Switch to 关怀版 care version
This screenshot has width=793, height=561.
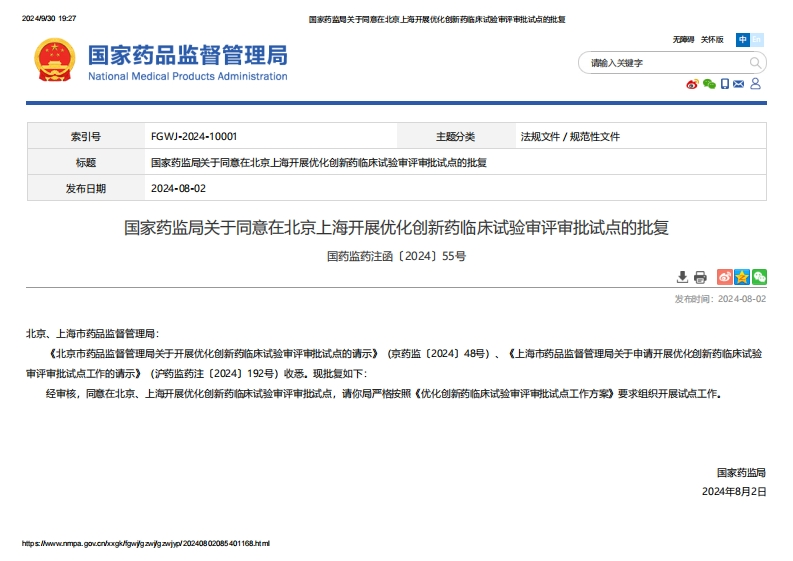(711, 40)
